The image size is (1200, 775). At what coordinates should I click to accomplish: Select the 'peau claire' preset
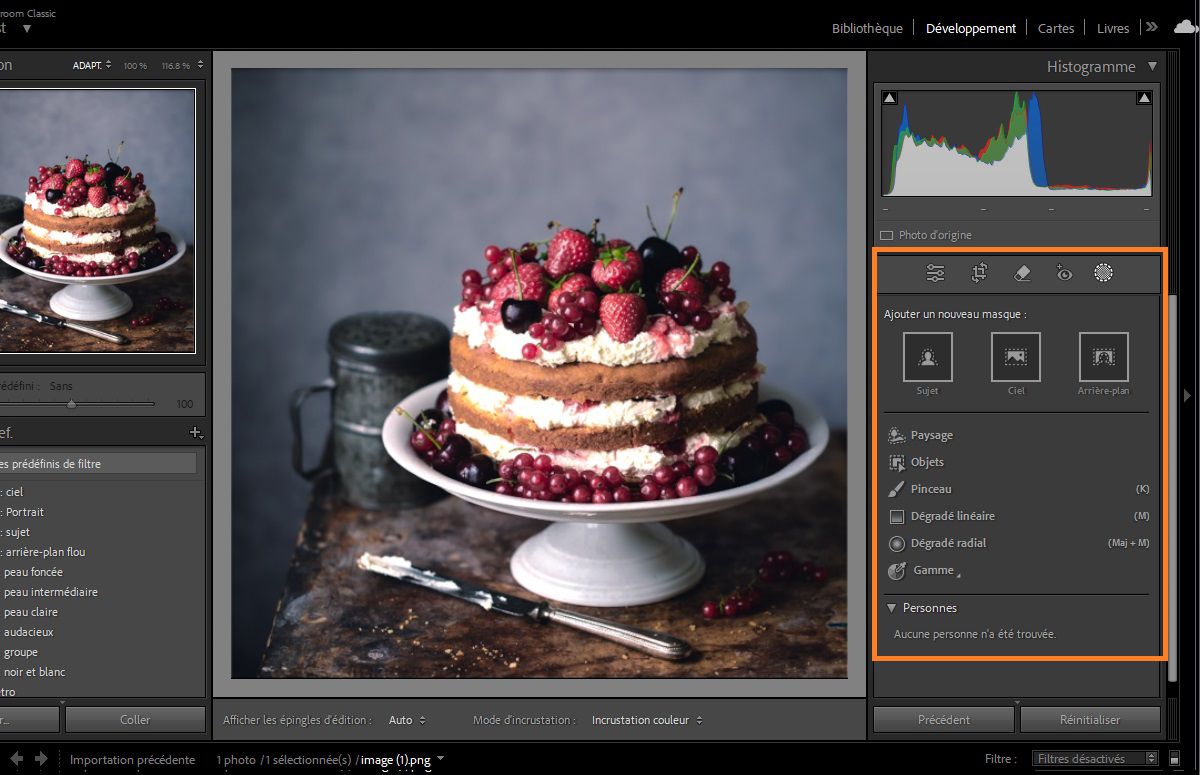[31, 612]
